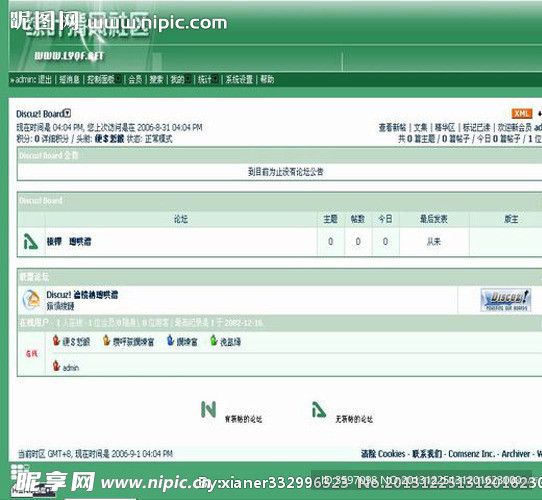Click the 查看新帖 link

tap(392, 128)
